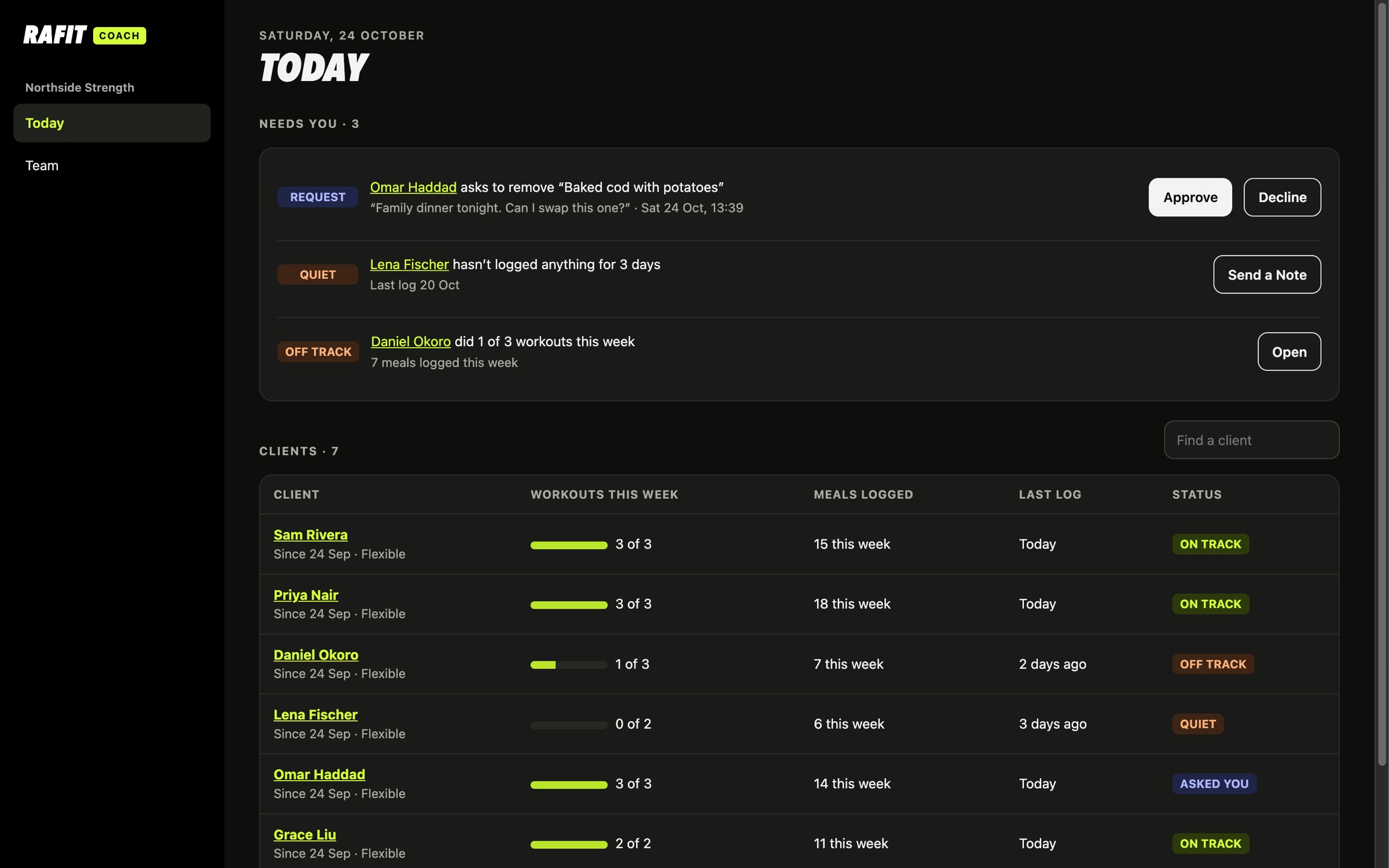Open the Team sidebar item
Viewport: 1389px width, 868px height.
(112, 165)
